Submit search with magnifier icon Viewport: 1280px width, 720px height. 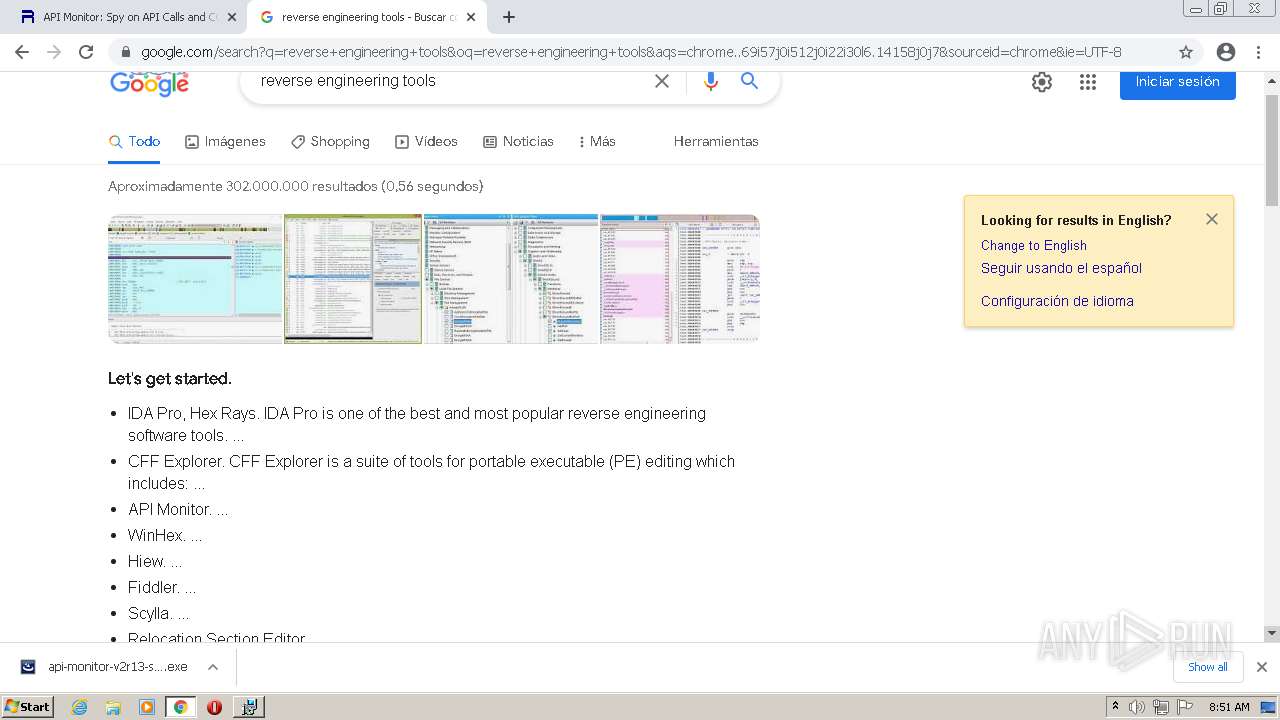750,81
